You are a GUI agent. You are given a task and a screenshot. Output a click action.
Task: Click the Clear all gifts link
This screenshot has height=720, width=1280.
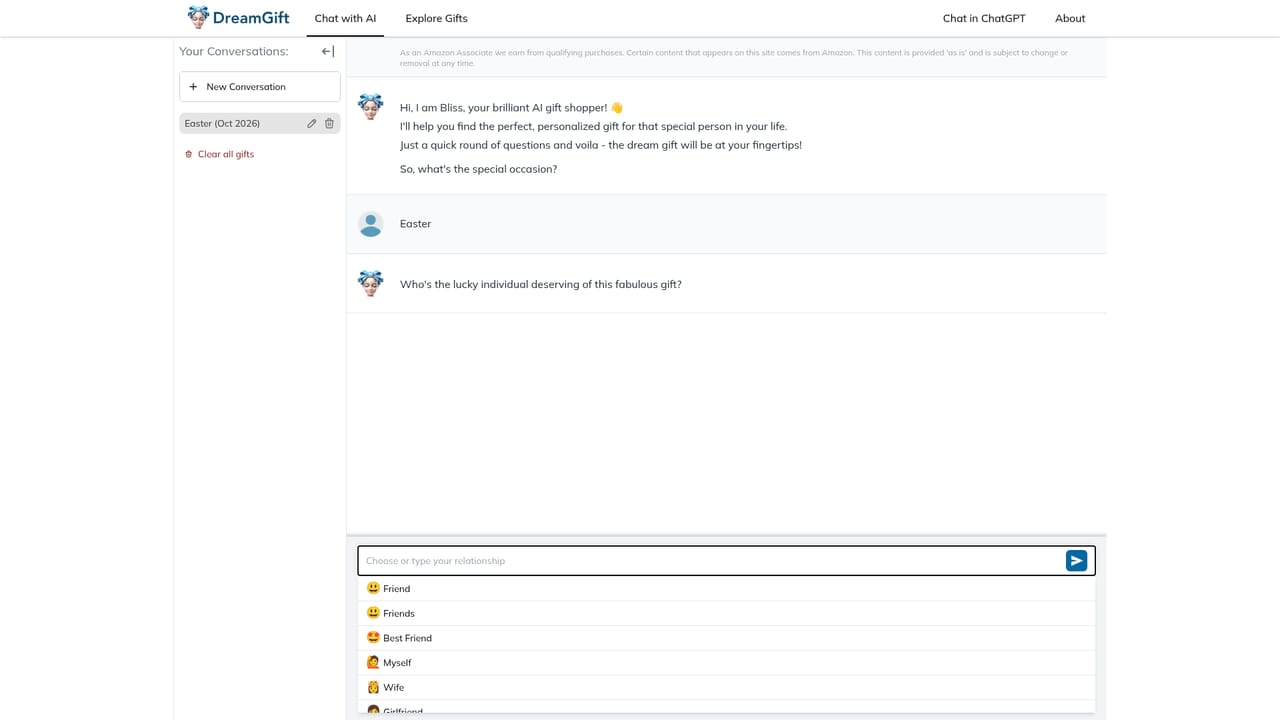pyautogui.click(x=220, y=154)
